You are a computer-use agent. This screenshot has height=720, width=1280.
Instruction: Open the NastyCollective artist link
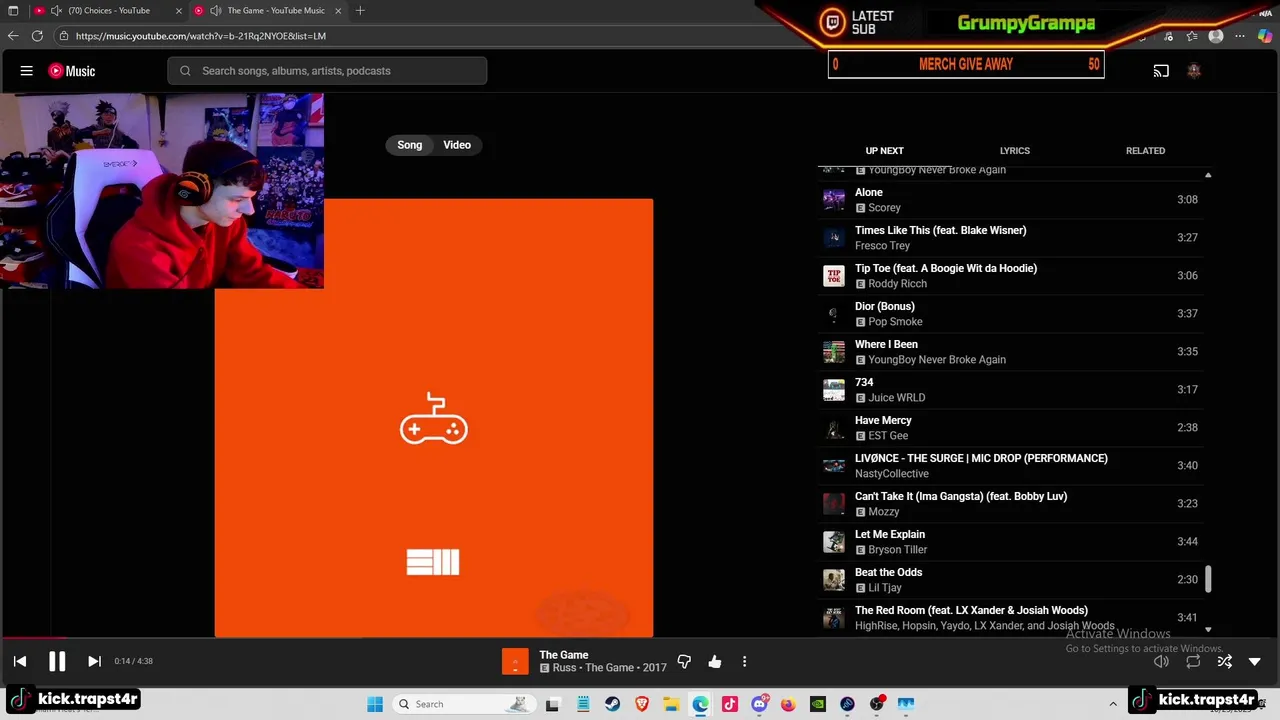(x=892, y=474)
